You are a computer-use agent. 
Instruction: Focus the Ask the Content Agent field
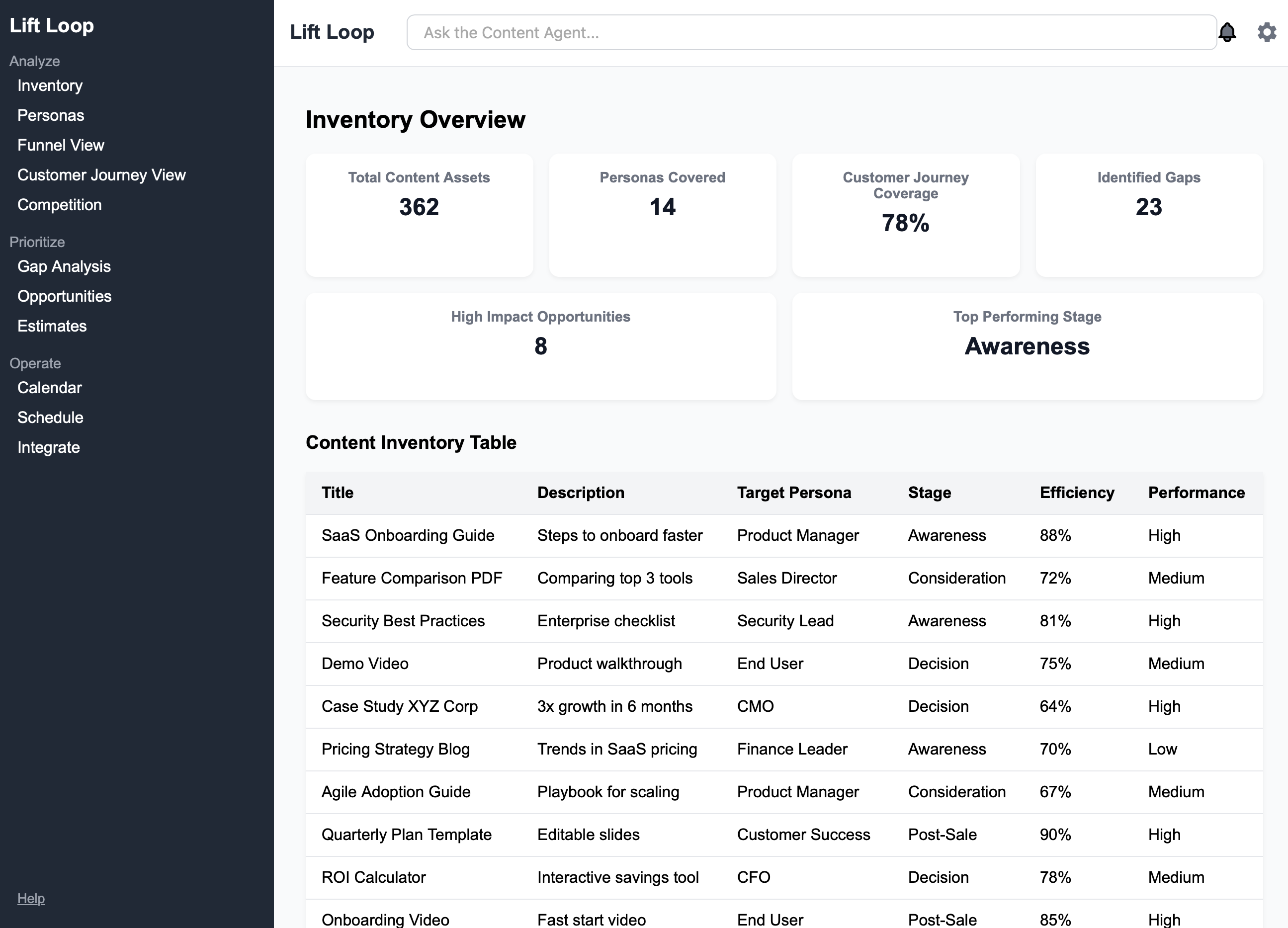click(811, 32)
